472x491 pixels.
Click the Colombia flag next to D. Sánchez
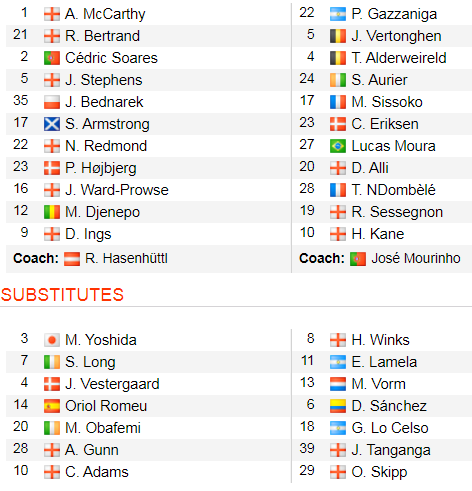[x=338, y=406]
